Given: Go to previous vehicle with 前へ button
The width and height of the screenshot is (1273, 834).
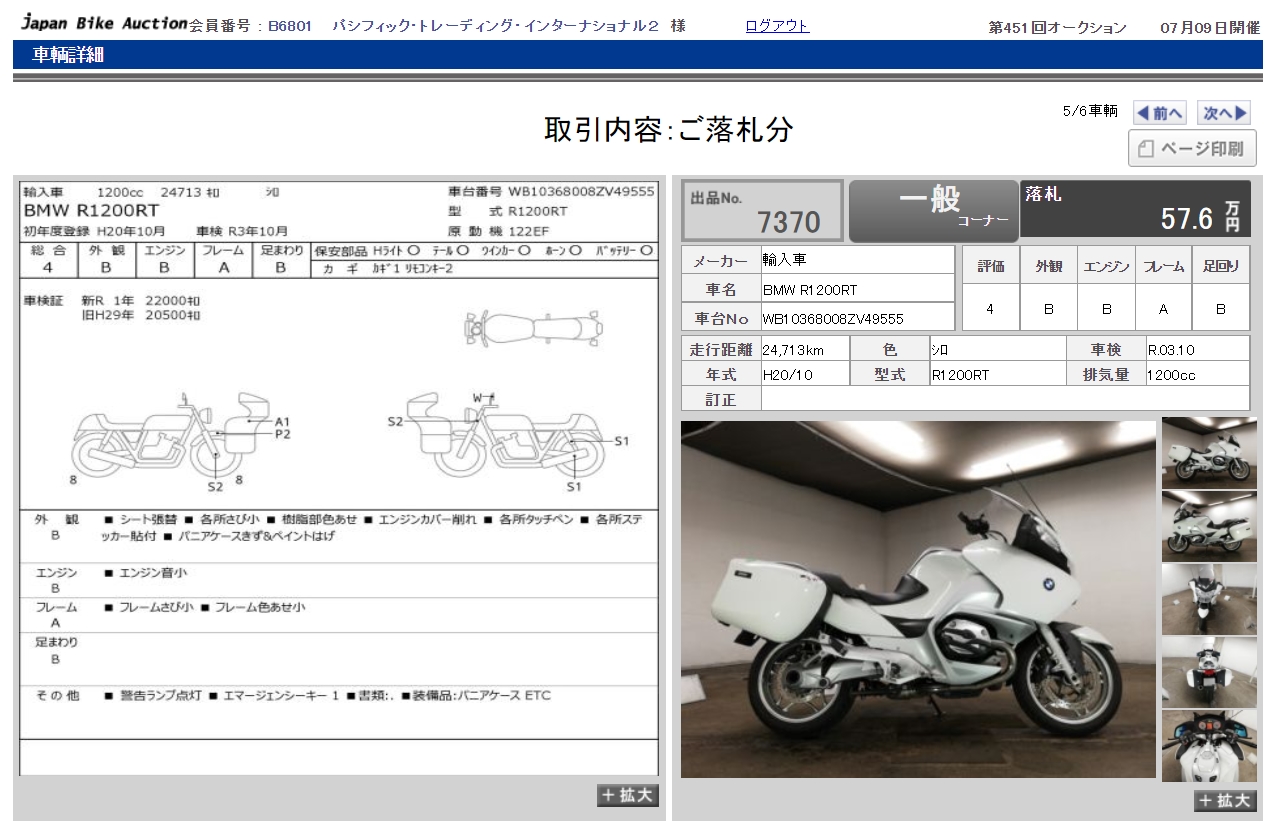Looking at the screenshot, I should point(1159,113).
